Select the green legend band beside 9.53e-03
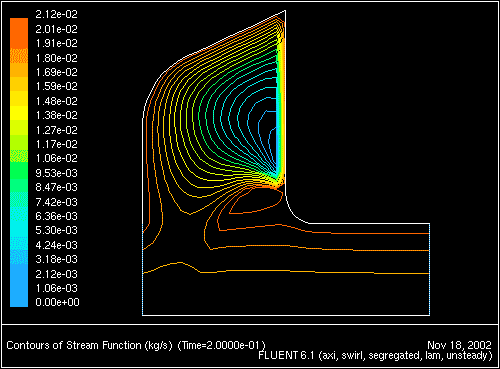Screen dimensions: 500x369 pos(19,171)
